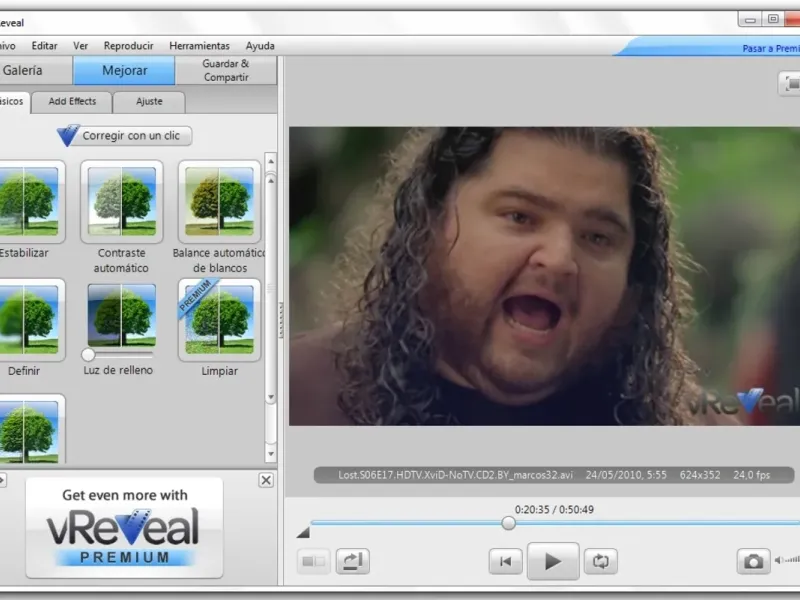Select the premium Limpiar effect
This screenshot has width=800, height=600.
pos(219,319)
